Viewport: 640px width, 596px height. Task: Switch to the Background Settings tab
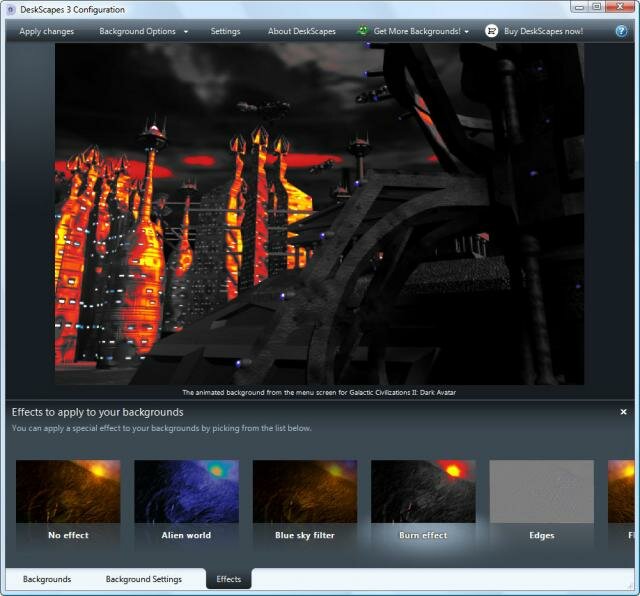click(144, 579)
